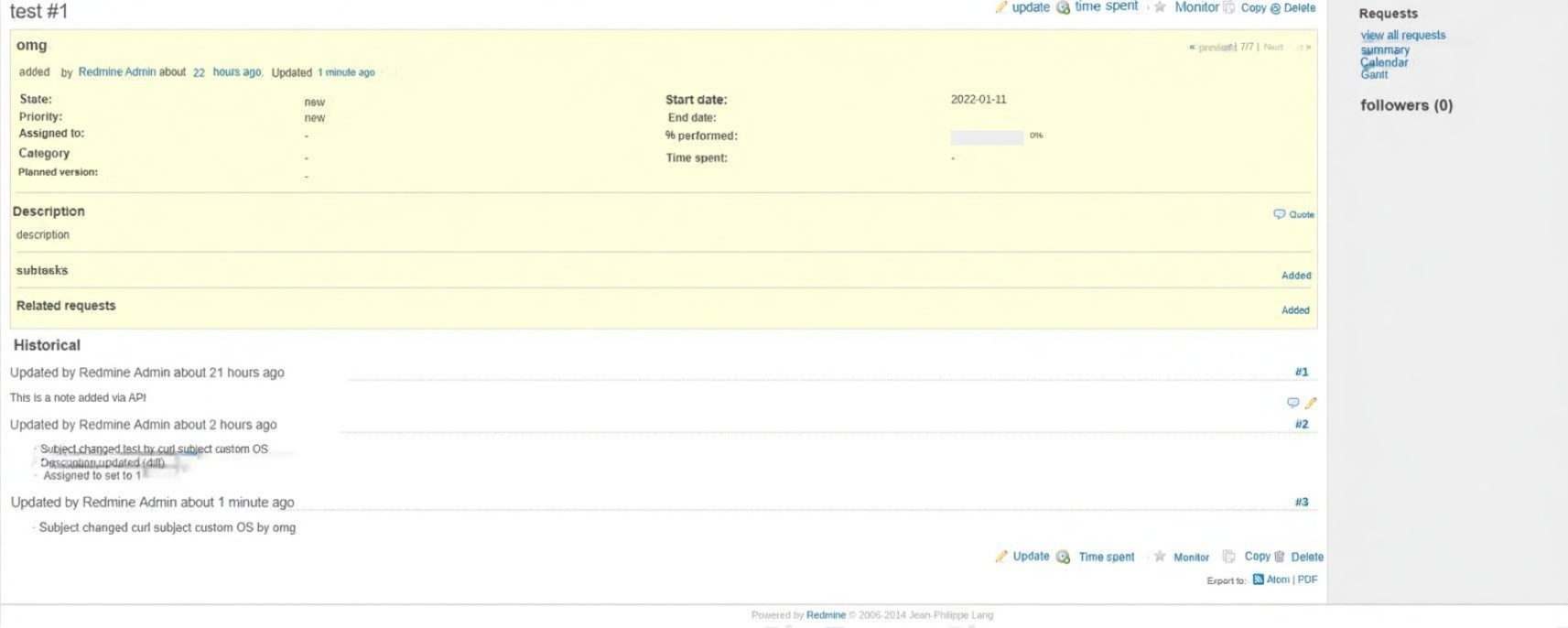This screenshot has width=1568, height=628.
Task: Open the Redmine Admin author link
Action: [x=117, y=72]
